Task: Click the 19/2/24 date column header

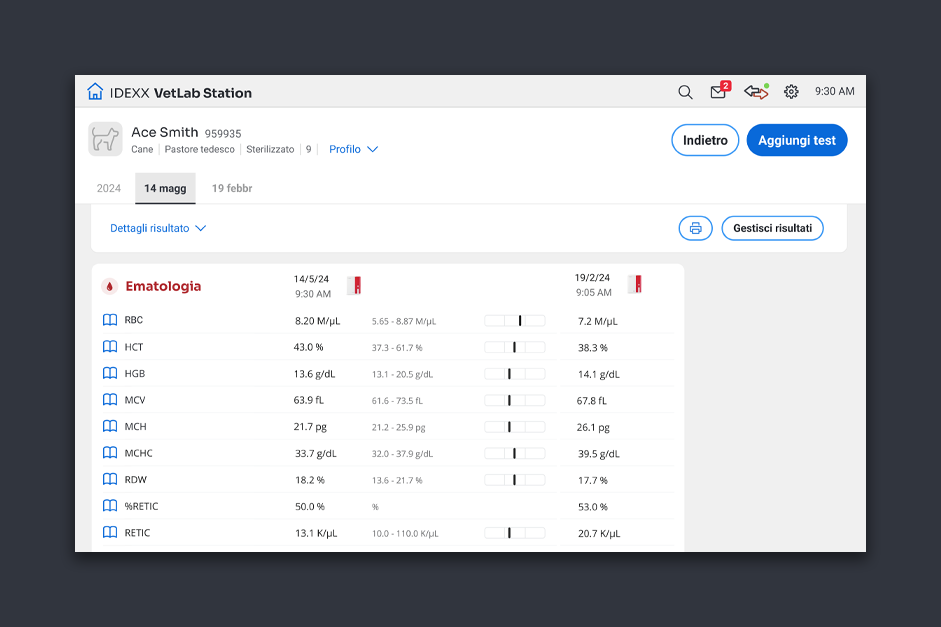Action: coord(592,278)
